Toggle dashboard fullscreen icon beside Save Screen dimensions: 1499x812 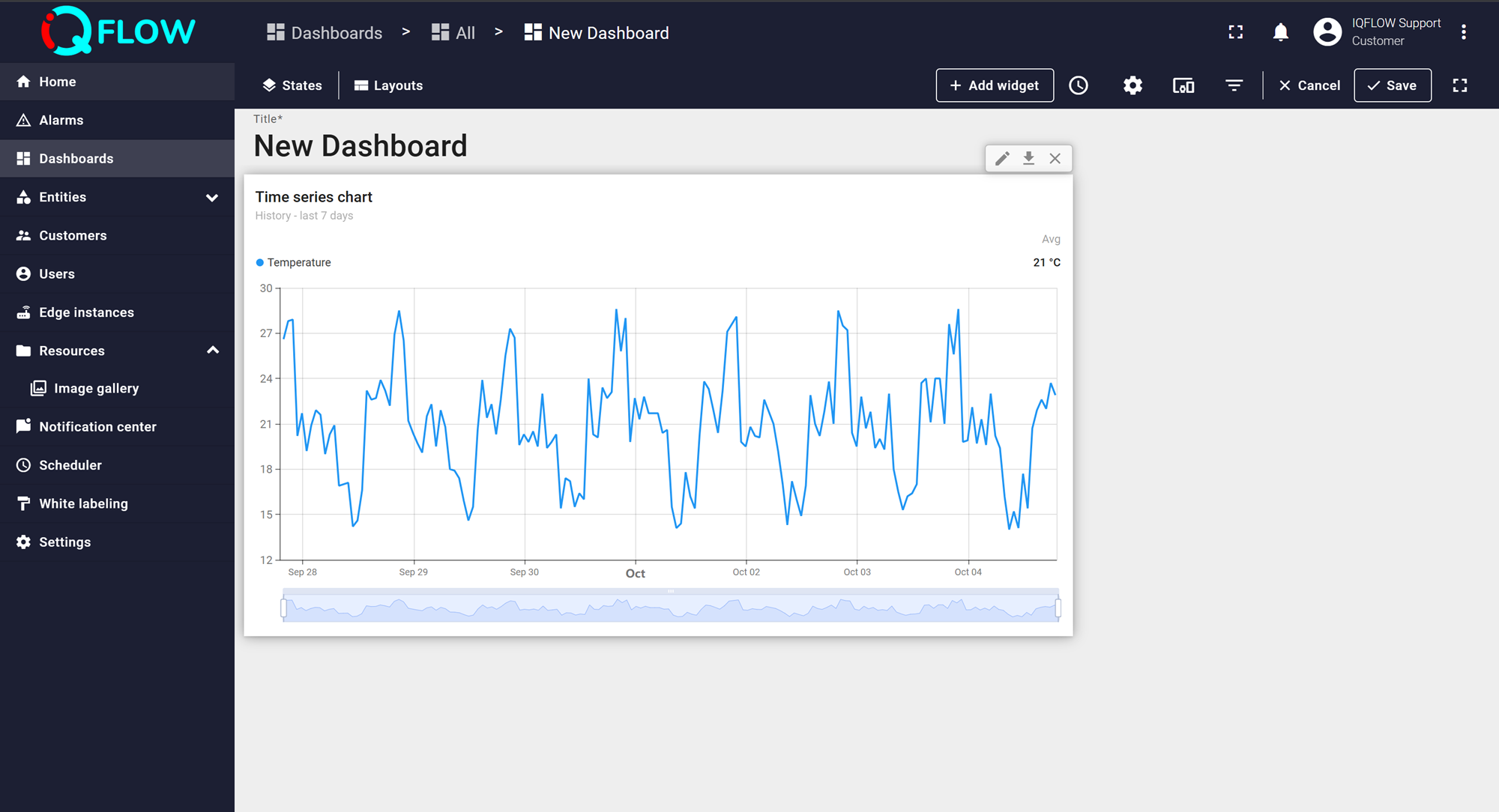1459,85
